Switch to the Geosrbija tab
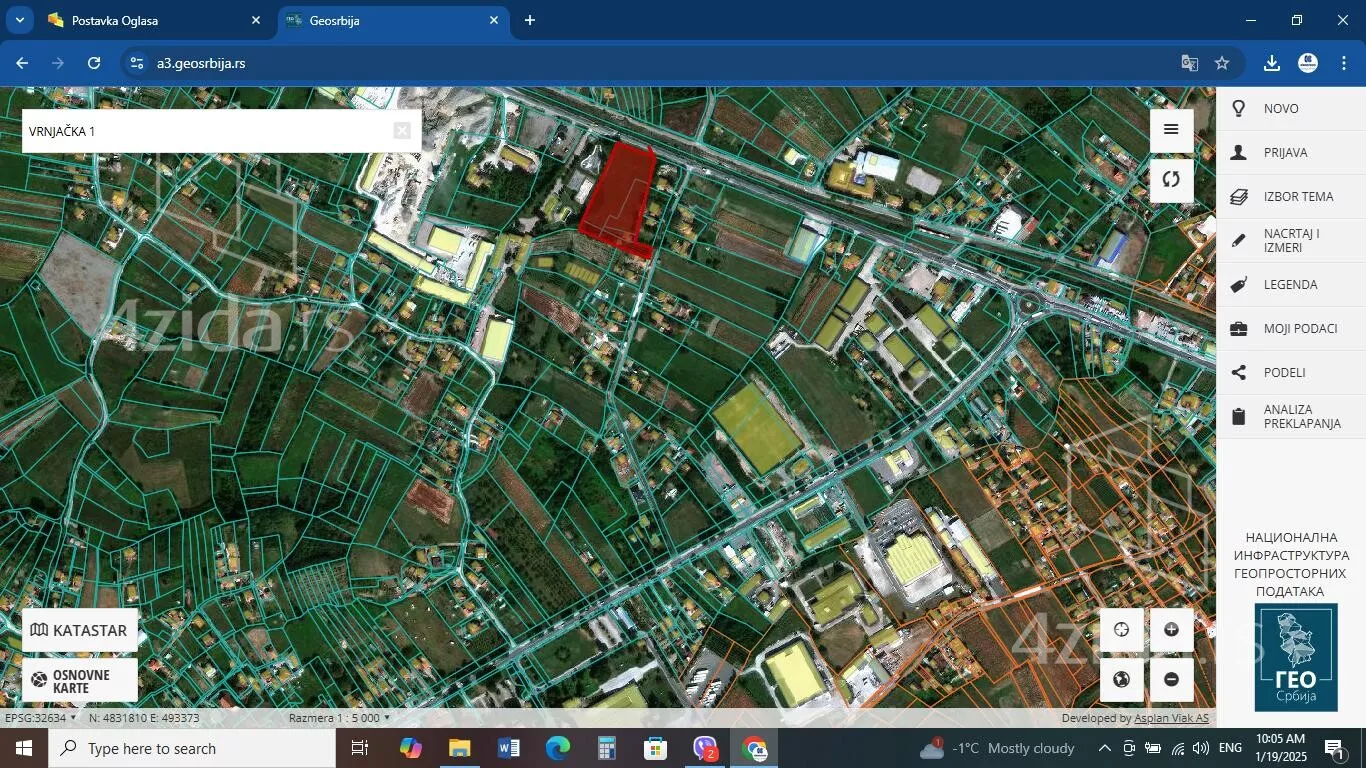Viewport: 1366px width, 768px height. (x=392, y=20)
